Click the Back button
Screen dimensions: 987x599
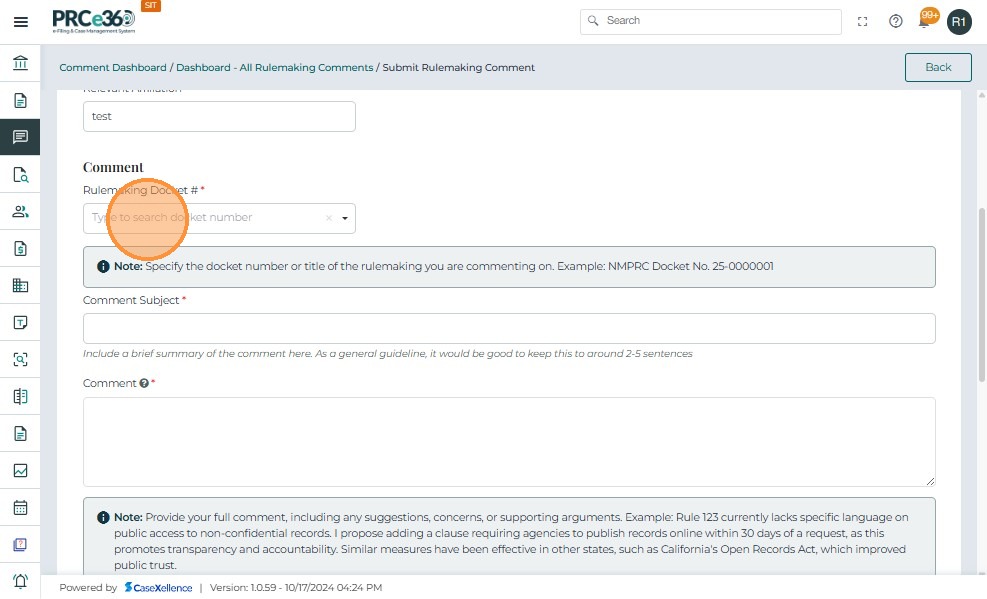938,67
